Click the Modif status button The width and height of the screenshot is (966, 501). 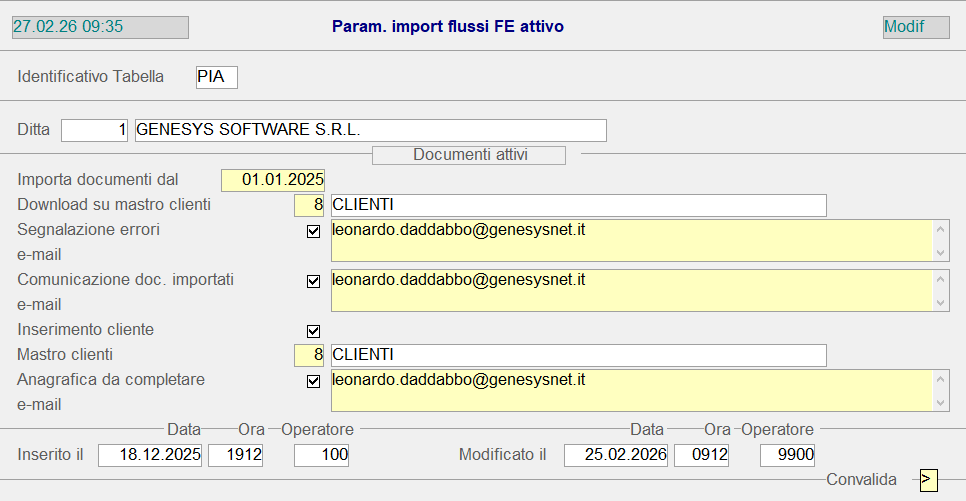(915, 27)
